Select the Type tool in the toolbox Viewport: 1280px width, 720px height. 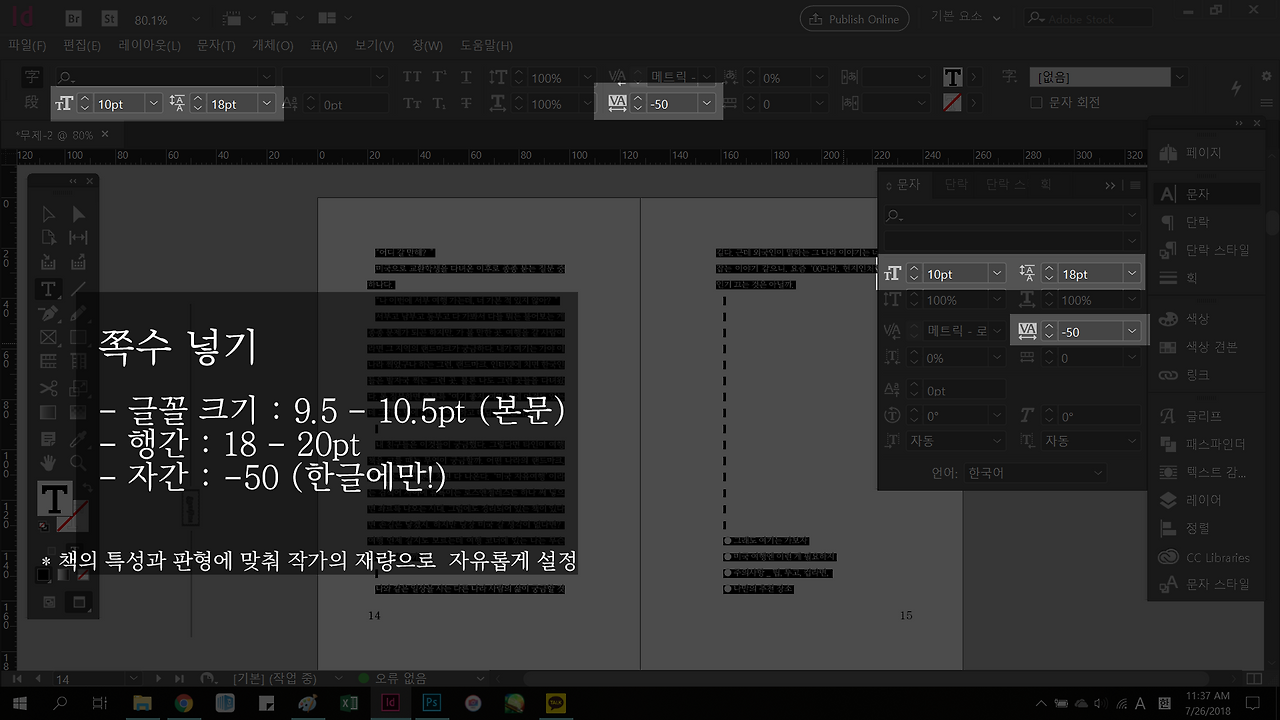(48, 289)
